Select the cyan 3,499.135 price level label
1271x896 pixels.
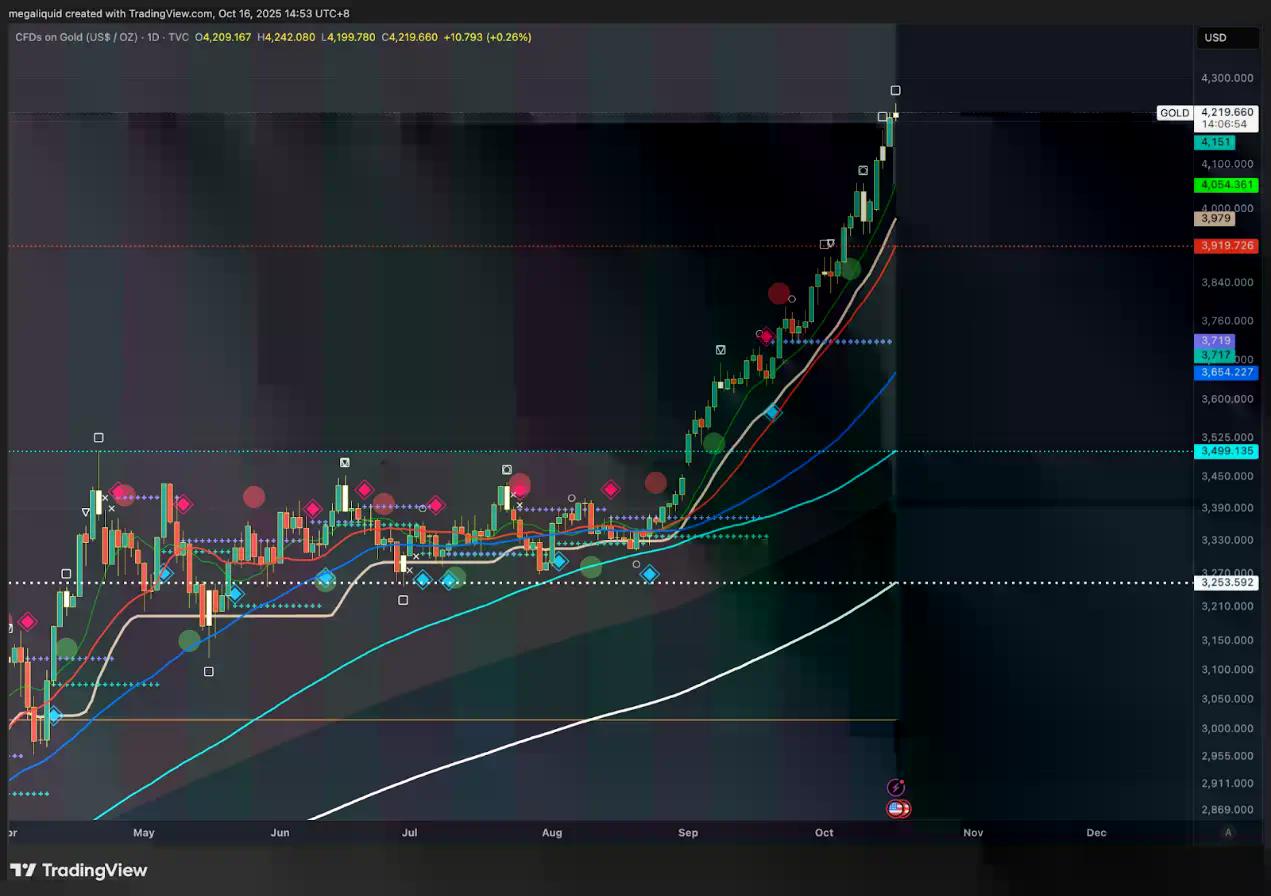pos(1228,452)
